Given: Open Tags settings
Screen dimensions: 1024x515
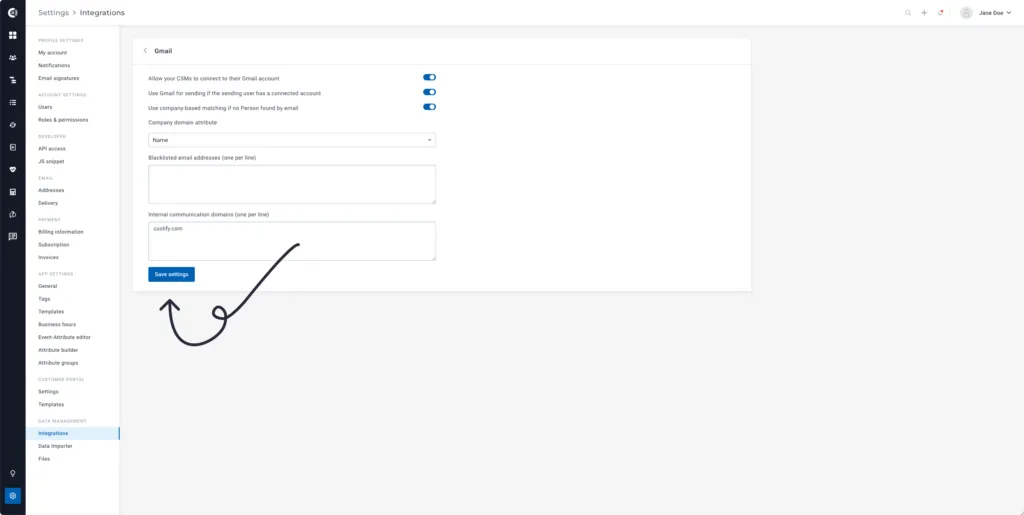Looking at the screenshot, I should pyautogui.click(x=44, y=299).
